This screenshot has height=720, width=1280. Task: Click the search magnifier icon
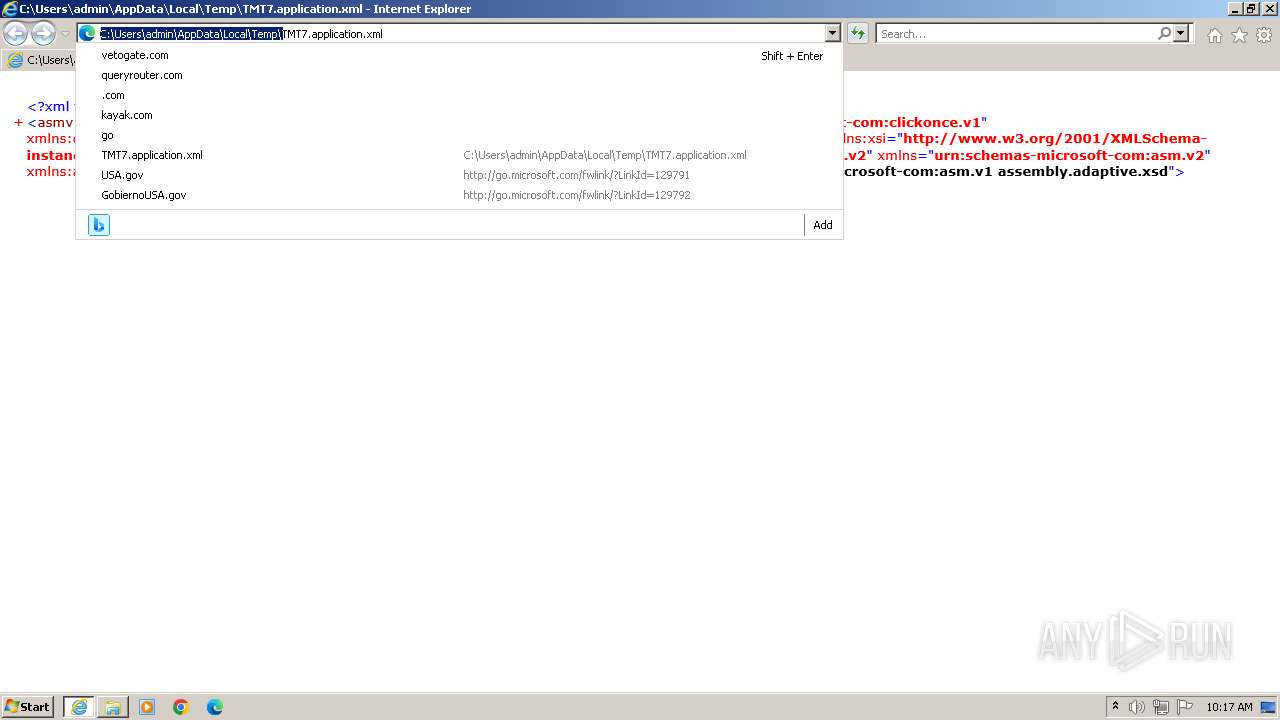1164,34
